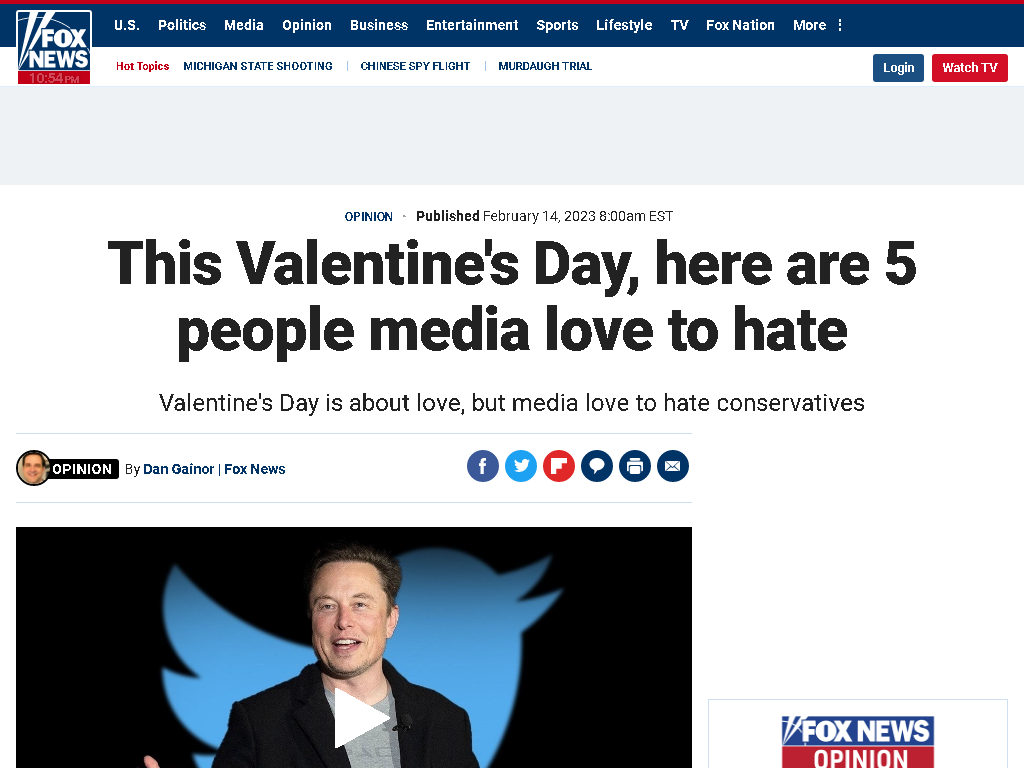Go to Entertainment section
Screen dimensions: 1024x768
tap(472, 25)
